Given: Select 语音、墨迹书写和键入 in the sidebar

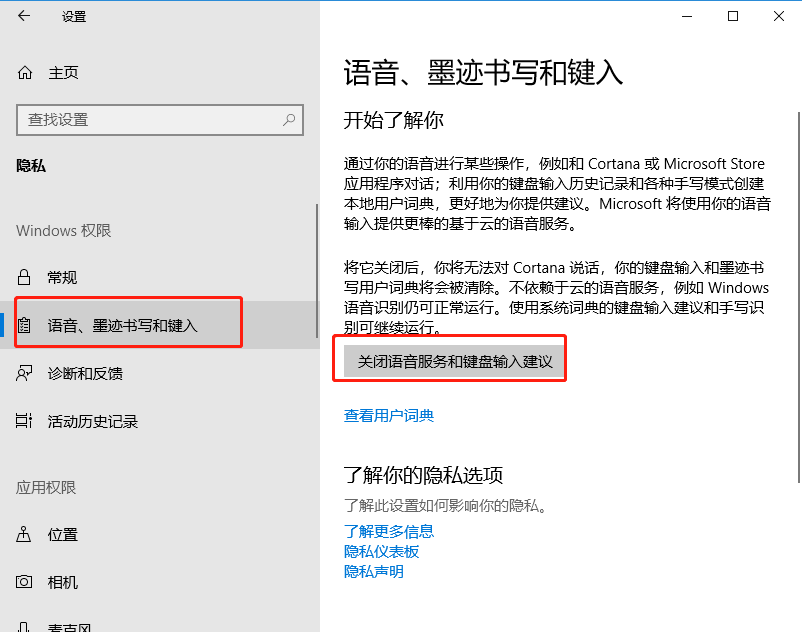Looking at the screenshot, I should [123, 325].
